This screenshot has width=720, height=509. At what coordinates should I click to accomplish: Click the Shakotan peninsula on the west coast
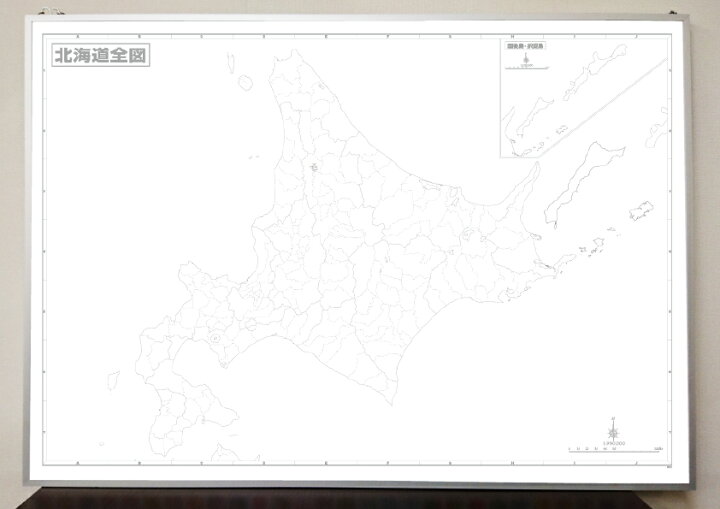pos(187,270)
